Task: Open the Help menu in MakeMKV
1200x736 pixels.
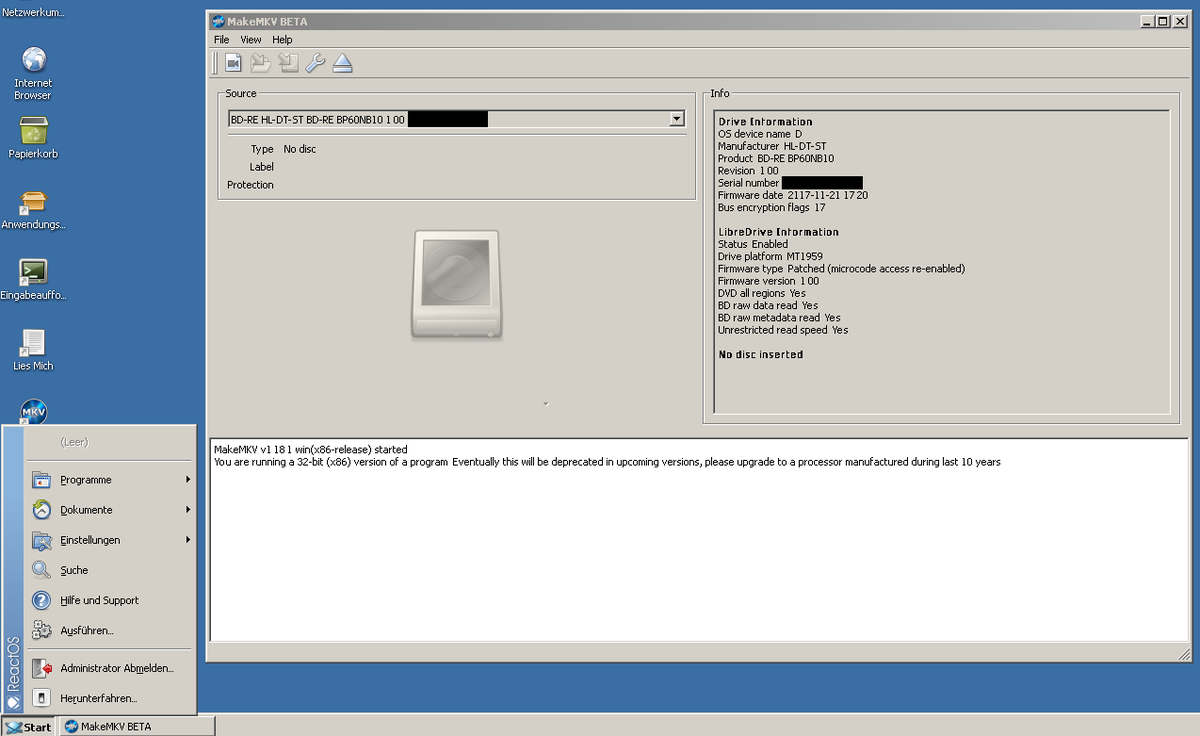Action: (283, 40)
